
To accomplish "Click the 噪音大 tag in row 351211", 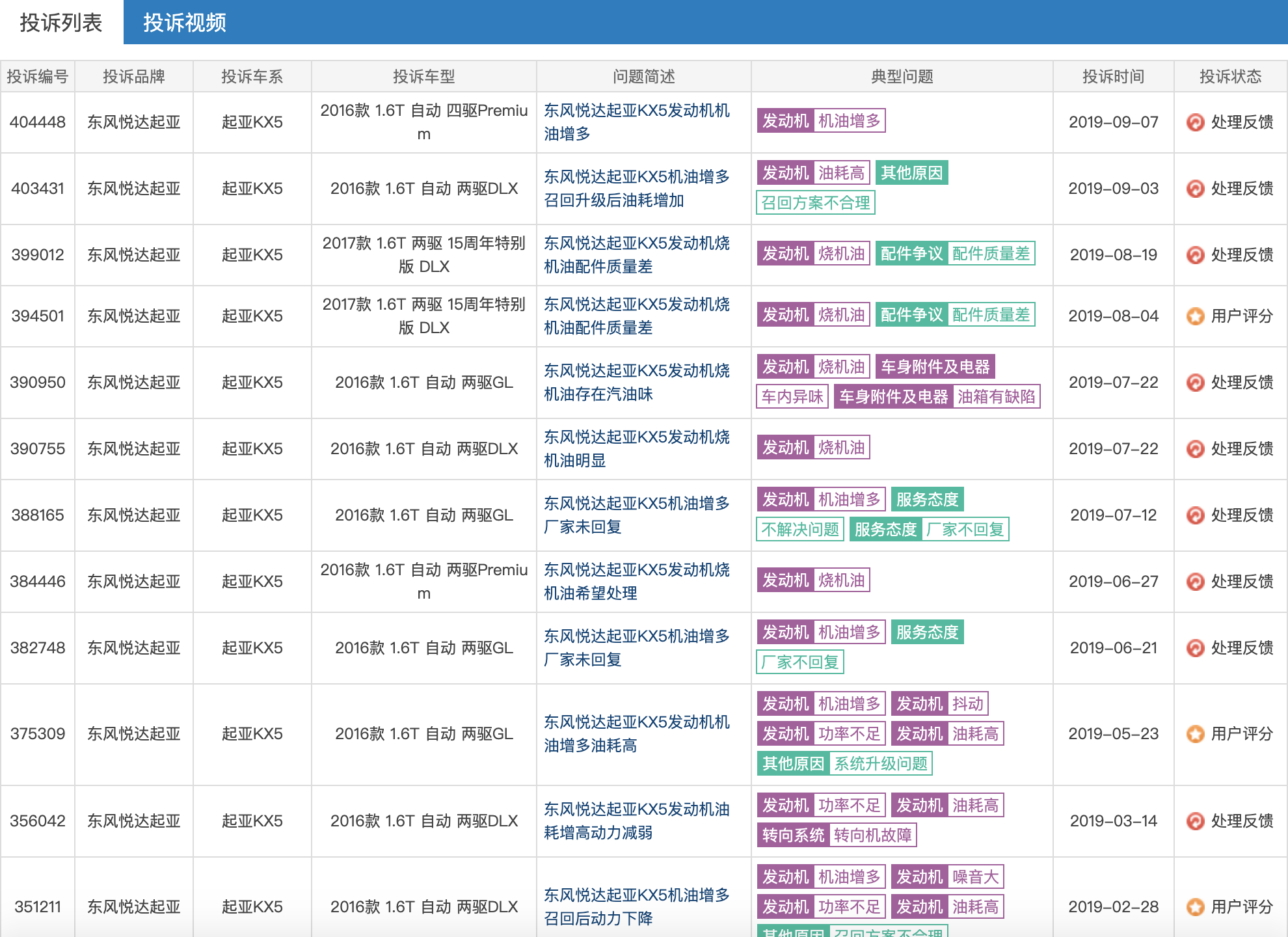I will (975, 877).
